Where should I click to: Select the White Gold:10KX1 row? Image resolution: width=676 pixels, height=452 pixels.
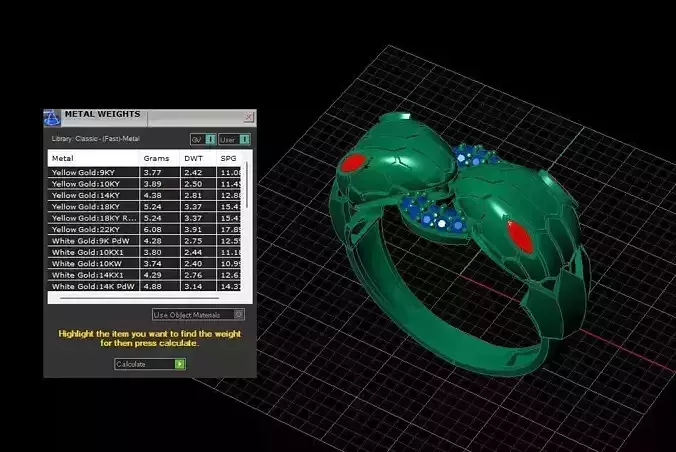(x=144, y=252)
